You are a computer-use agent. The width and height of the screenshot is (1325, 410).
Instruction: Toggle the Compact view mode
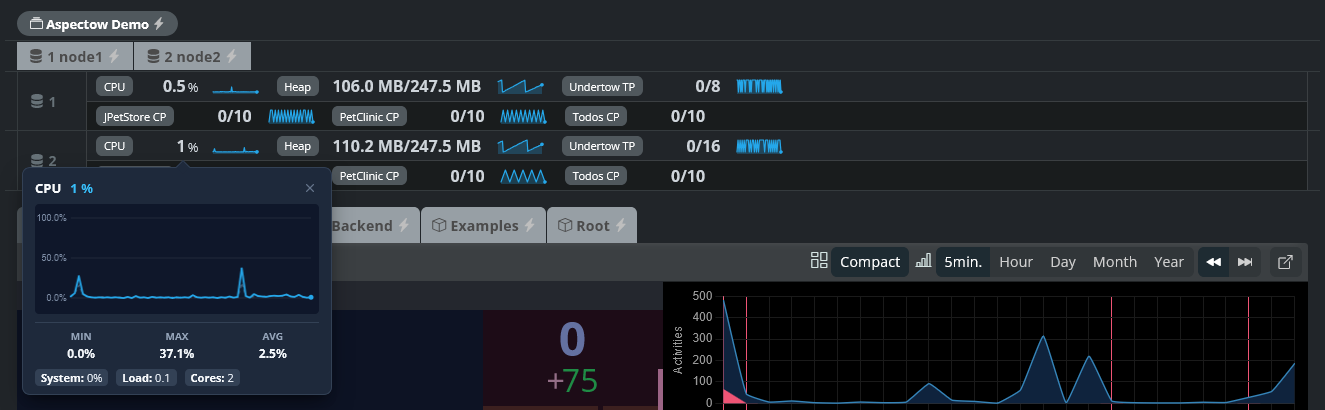click(x=870, y=262)
